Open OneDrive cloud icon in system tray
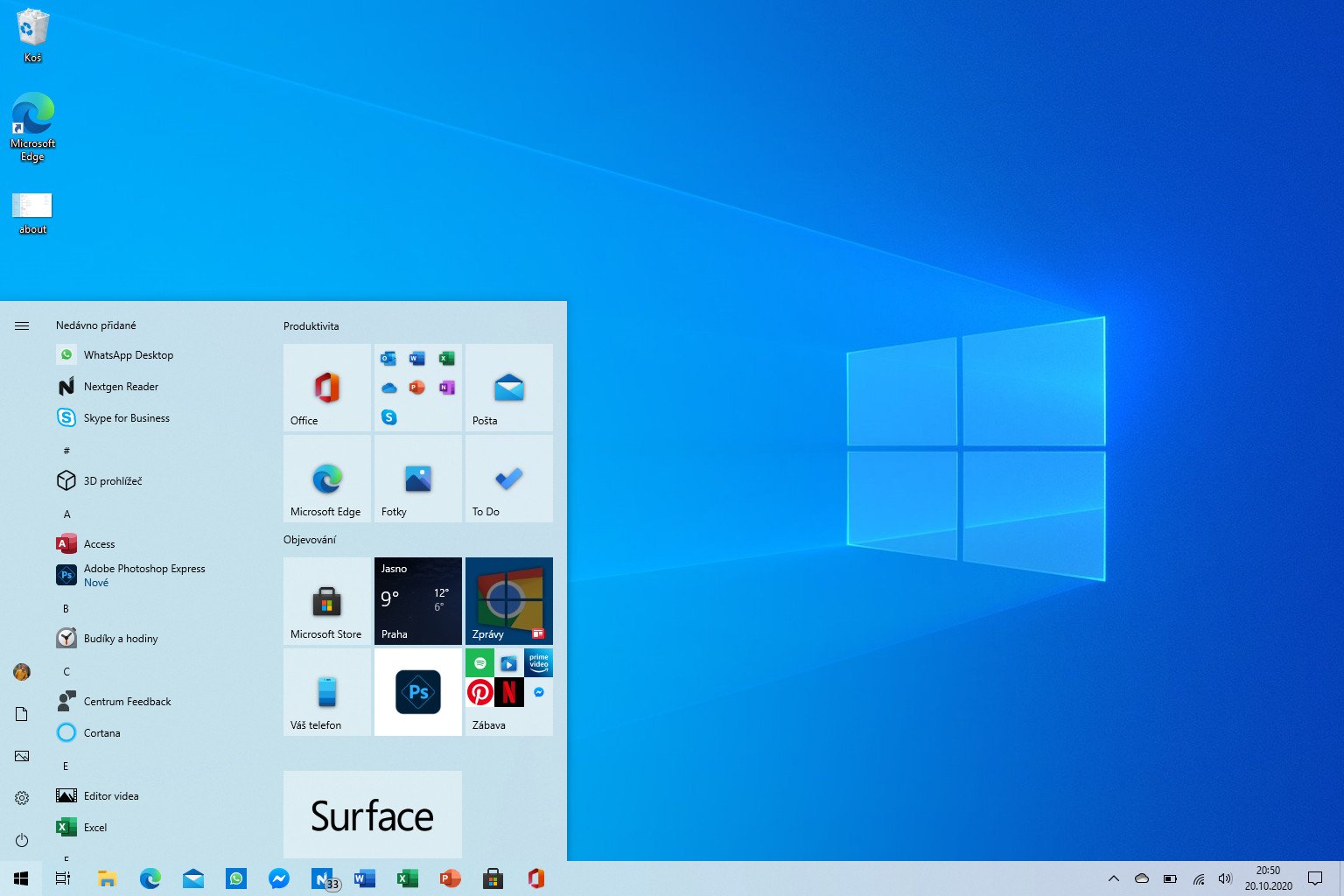 click(x=1142, y=878)
